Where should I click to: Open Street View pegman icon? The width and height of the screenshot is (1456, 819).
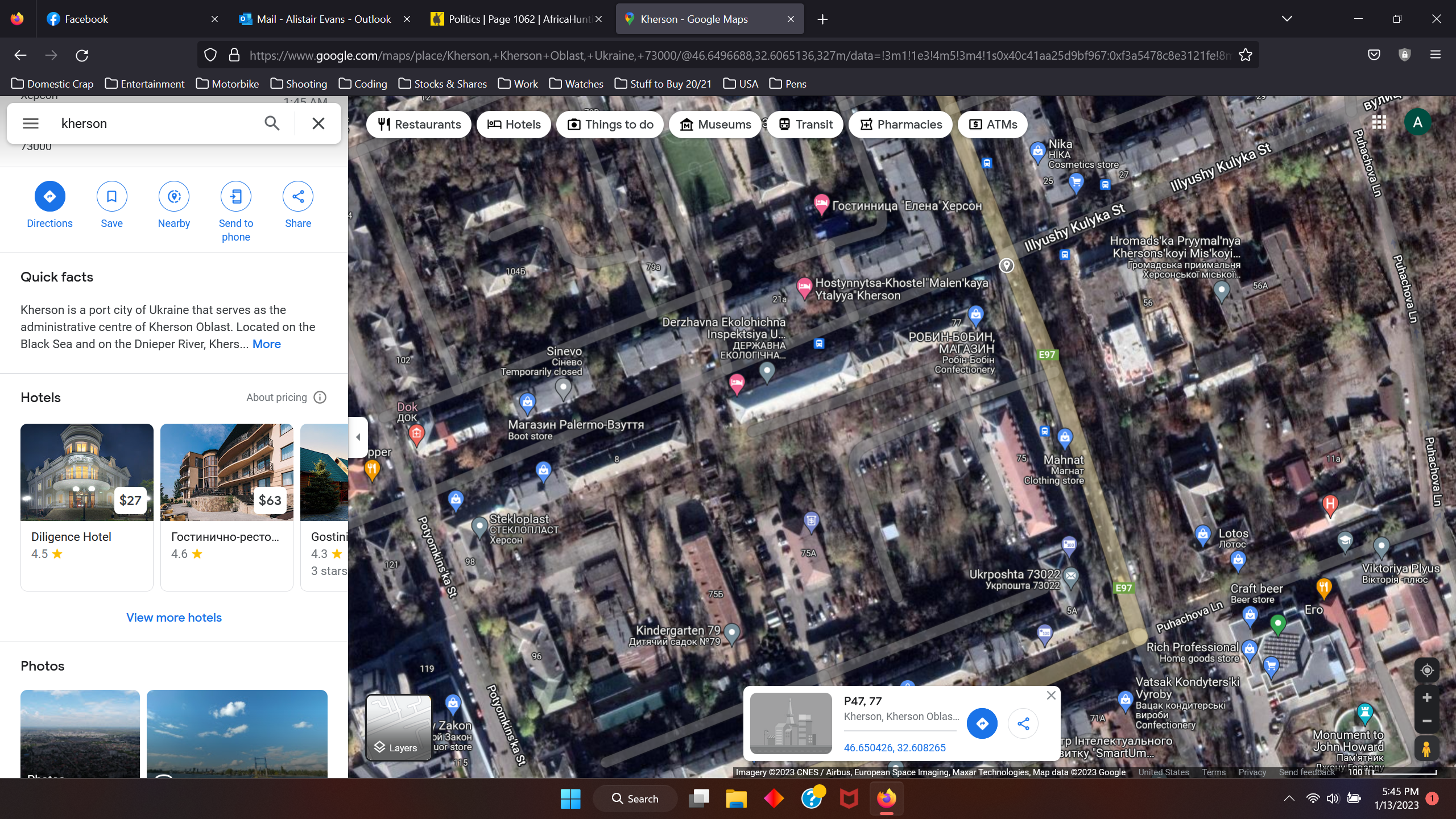(x=1426, y=748)
